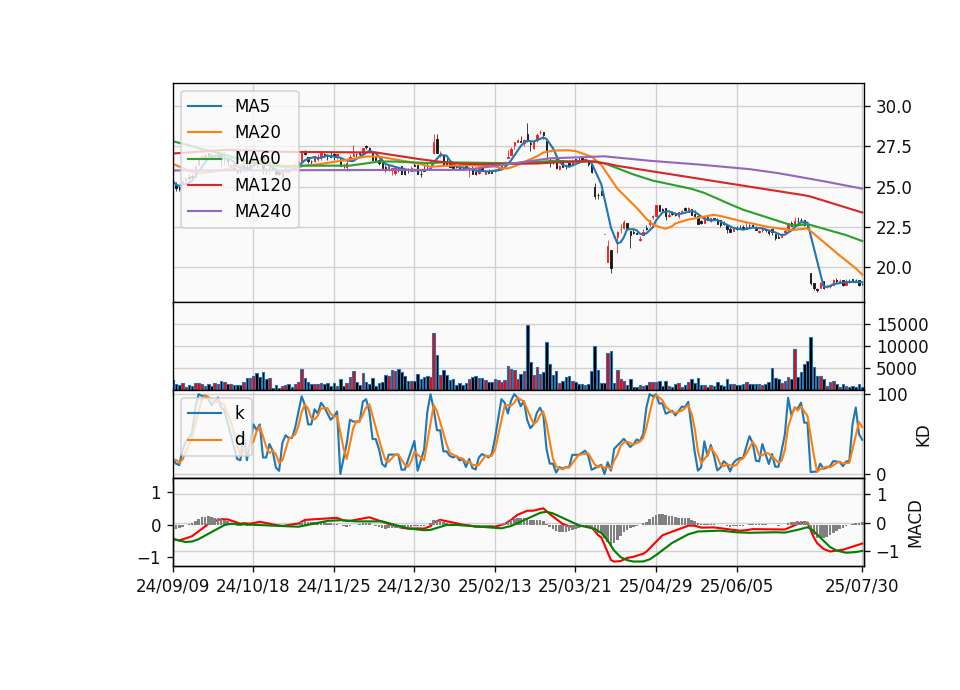
Task: Click the 30.0 price axis label
Action: pos(894,107)
